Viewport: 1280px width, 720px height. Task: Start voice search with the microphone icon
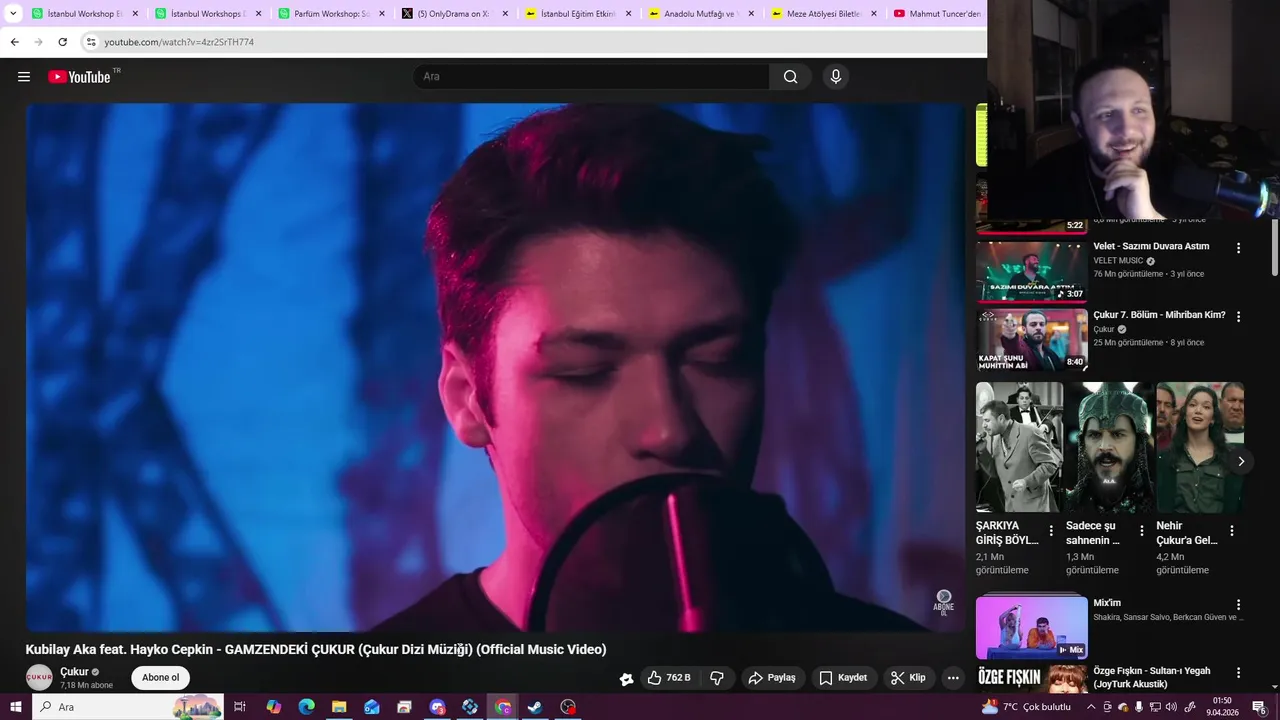click(x=836, y=77)
